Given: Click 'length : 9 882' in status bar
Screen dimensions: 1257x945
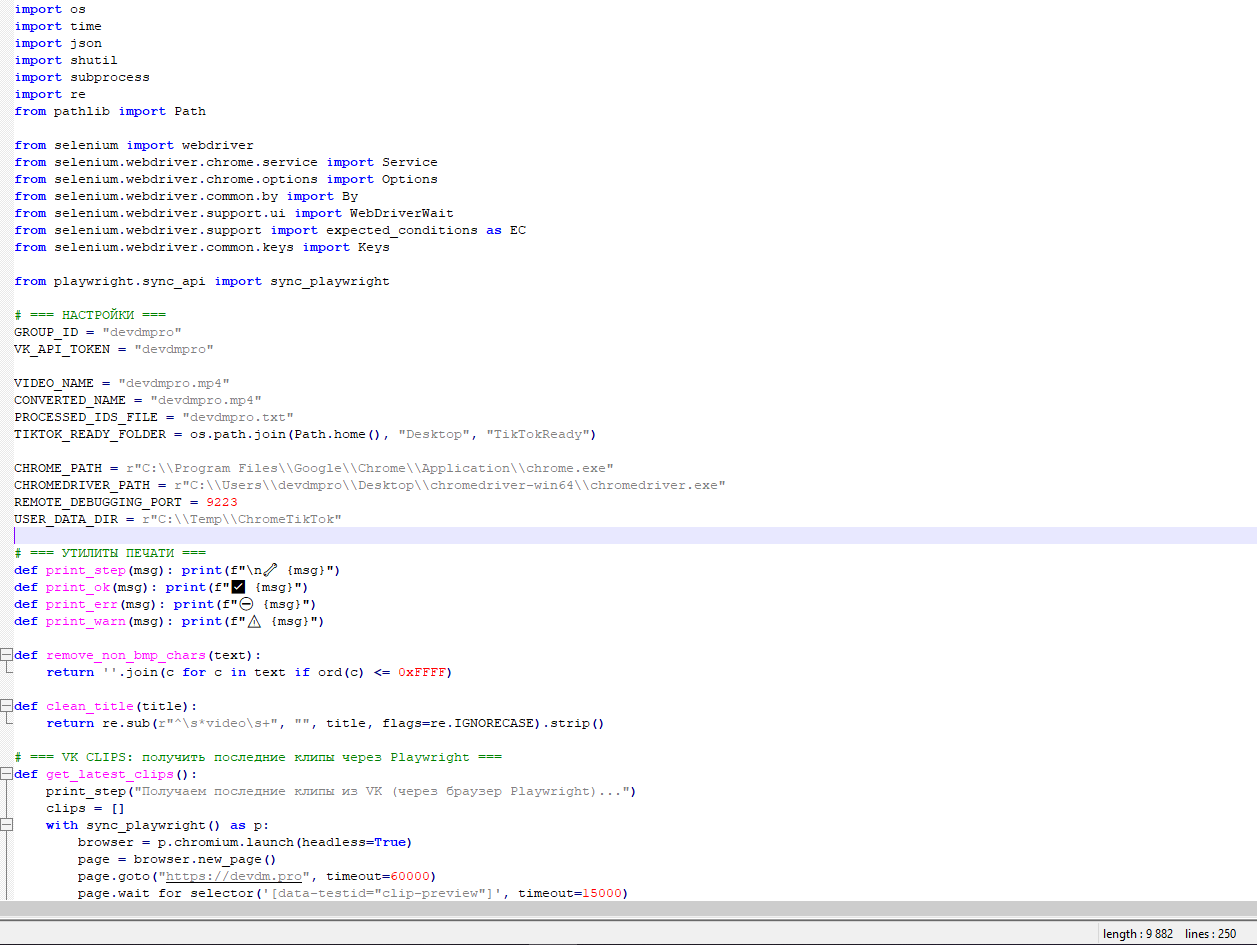Looking at the screenshot, I should point(1138,934).
